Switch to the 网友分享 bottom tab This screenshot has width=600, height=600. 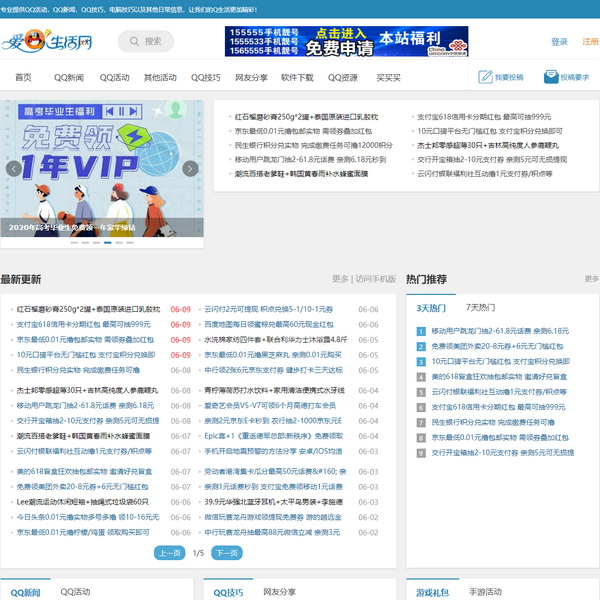[x=279, y=592]
